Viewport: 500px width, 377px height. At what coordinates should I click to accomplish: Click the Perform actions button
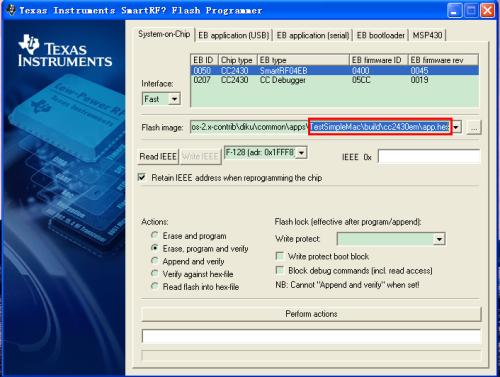[x=311, y=314]
